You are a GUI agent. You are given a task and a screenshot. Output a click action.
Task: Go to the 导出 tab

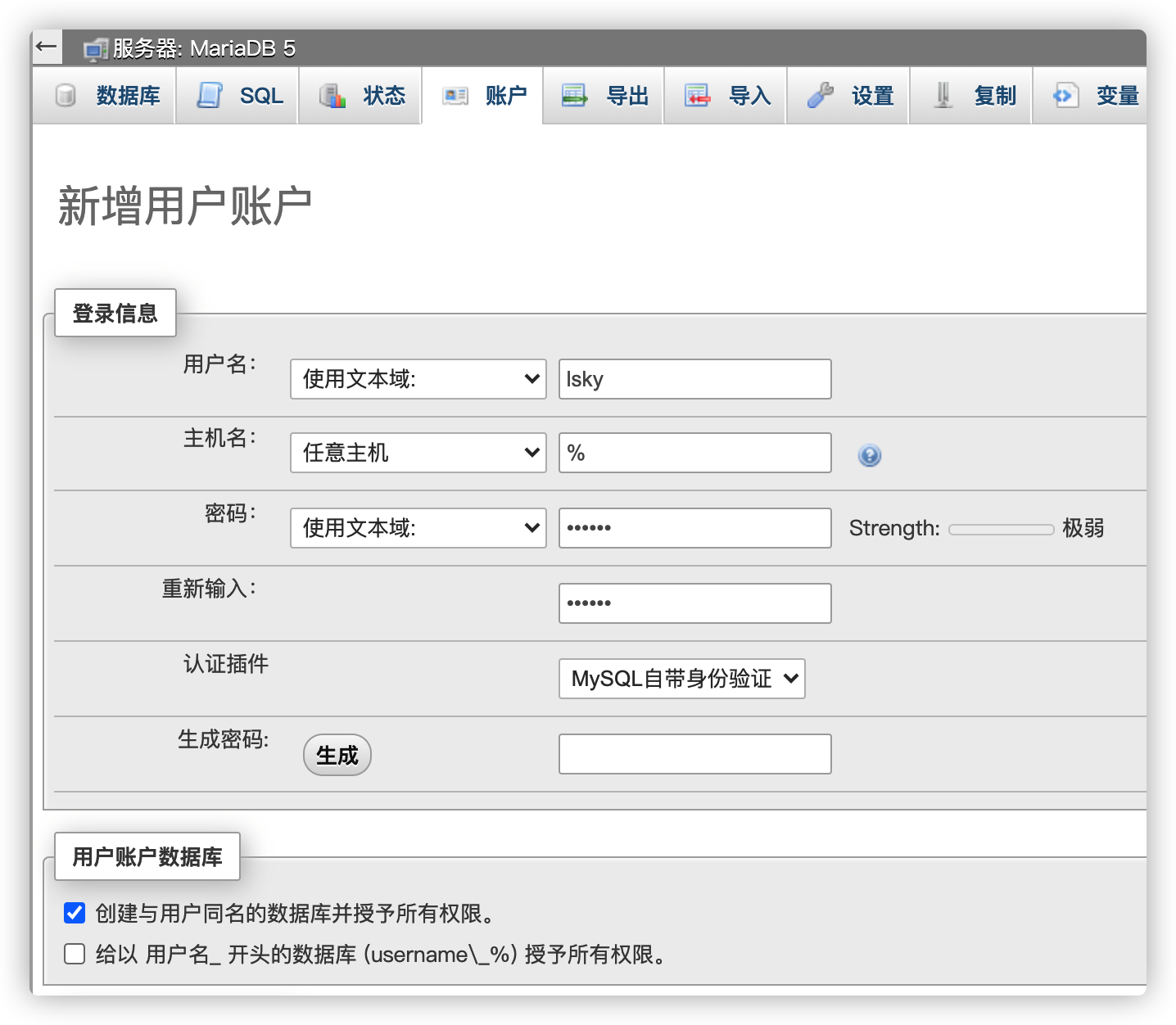coord(604,96)
